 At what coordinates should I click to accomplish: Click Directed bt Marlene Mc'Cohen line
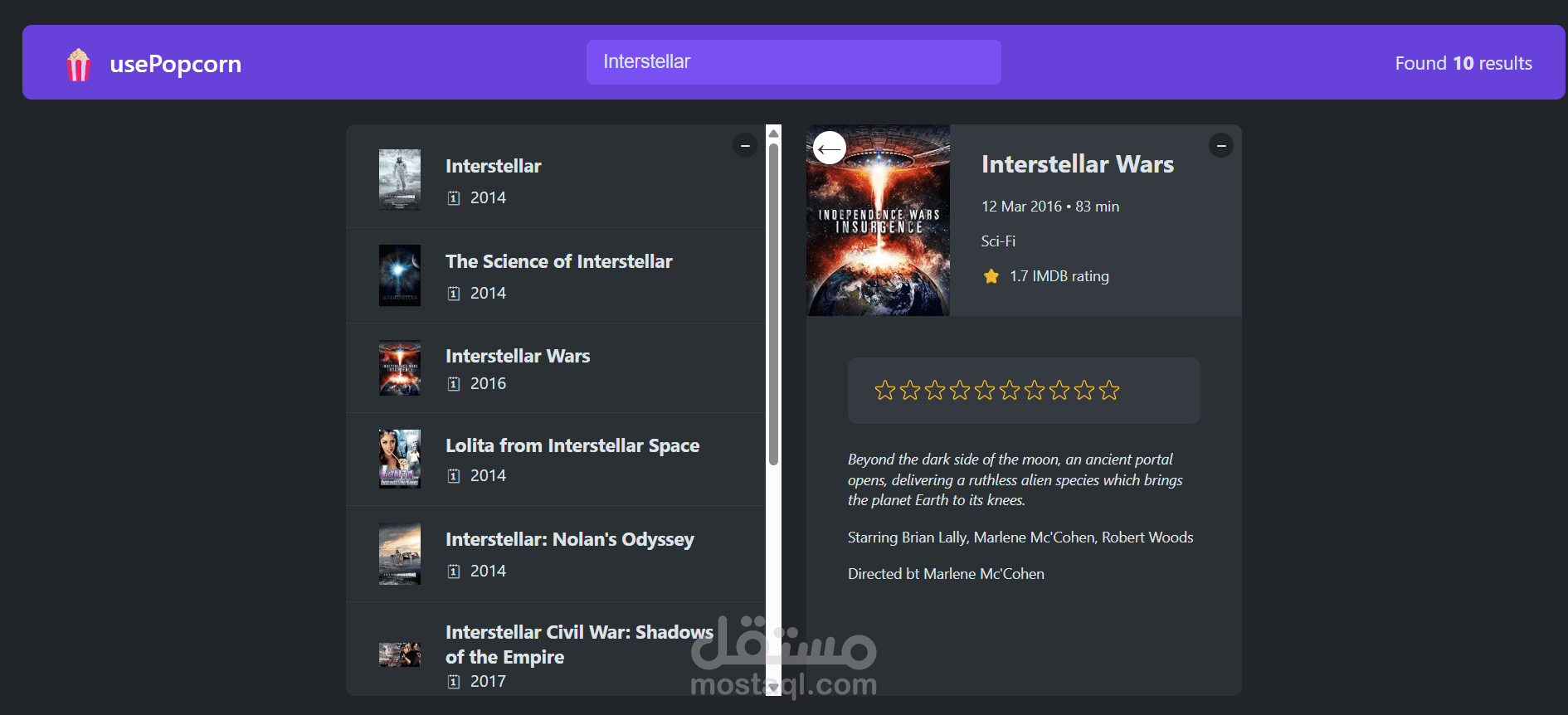click(946, 574)
